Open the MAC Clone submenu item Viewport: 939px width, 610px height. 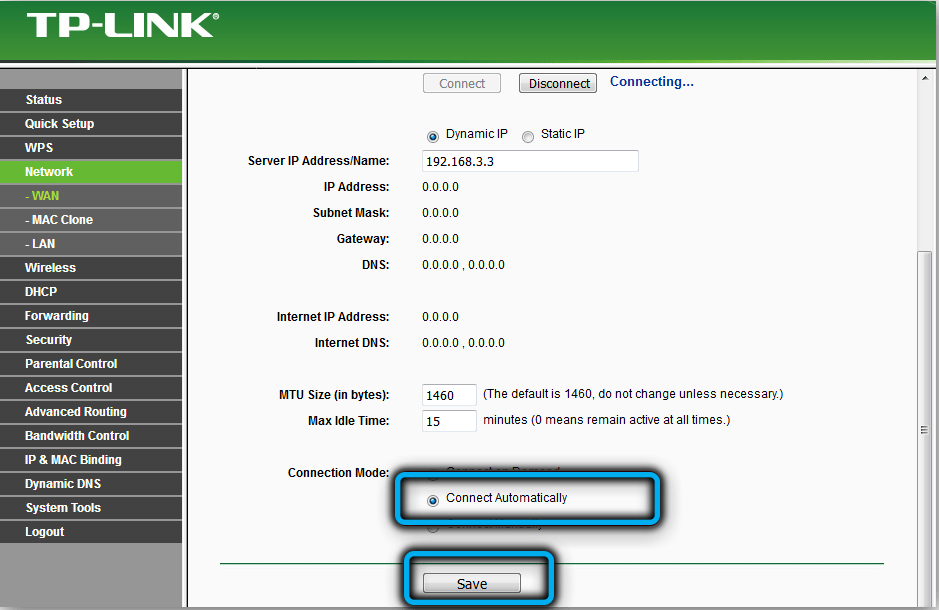coord(91,220)
